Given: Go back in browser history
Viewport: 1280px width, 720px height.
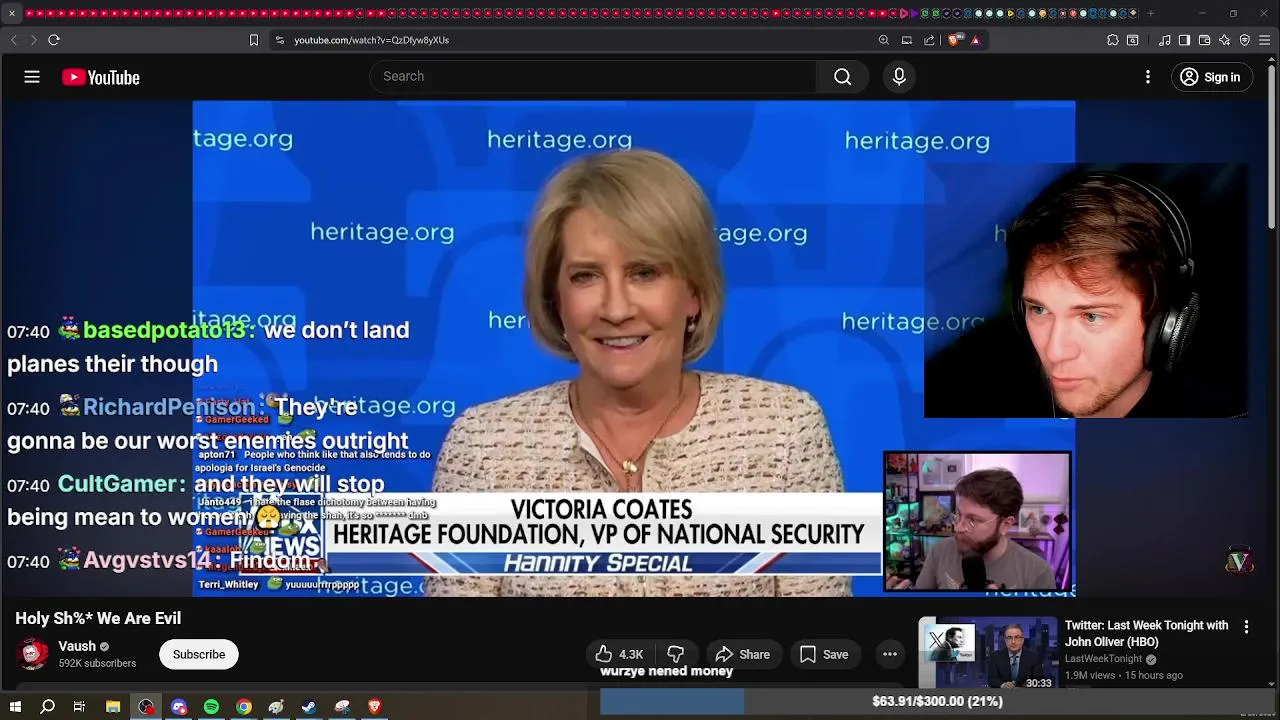Looking at the screenshot, I should (14, 40).
